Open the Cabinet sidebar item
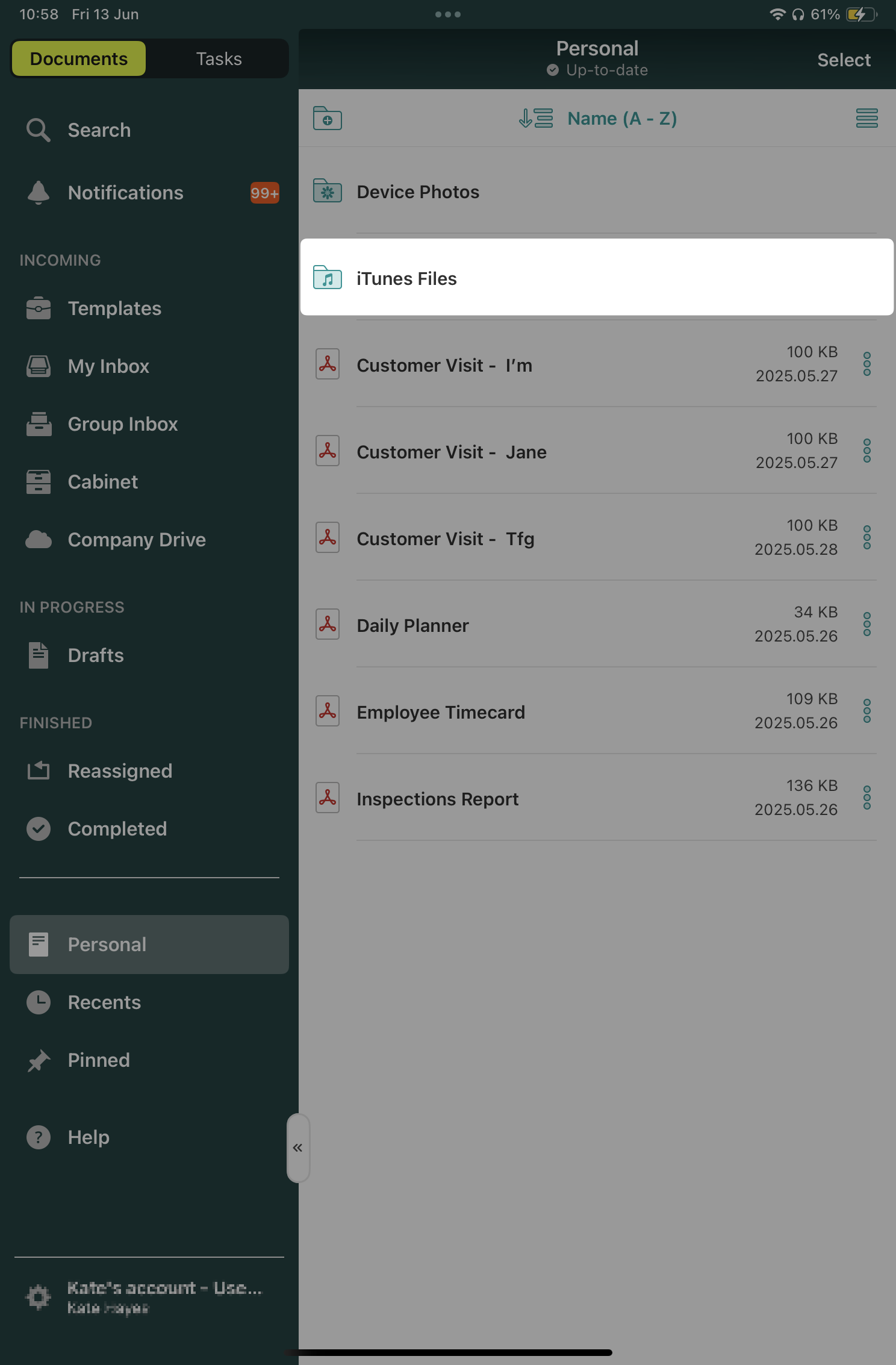 coord(102,482)
